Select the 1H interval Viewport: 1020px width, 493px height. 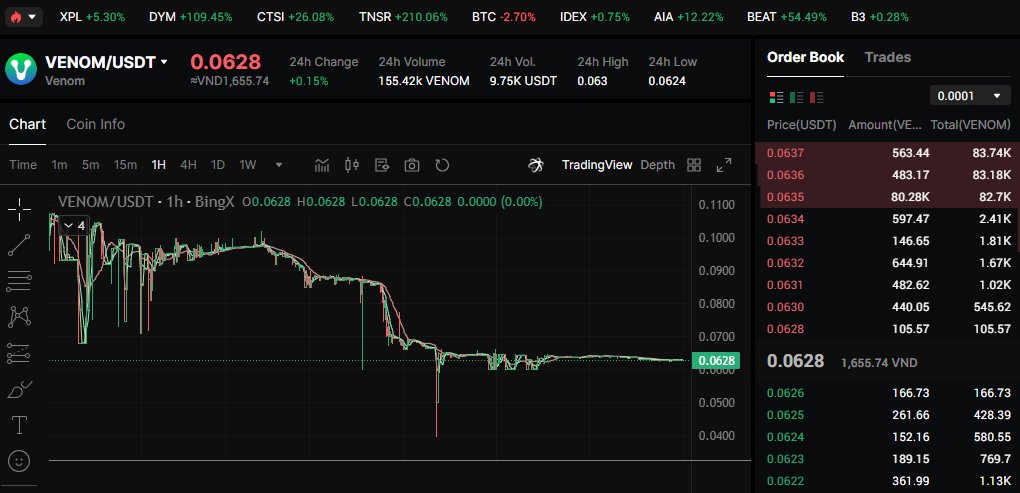(x=158, y=165)
